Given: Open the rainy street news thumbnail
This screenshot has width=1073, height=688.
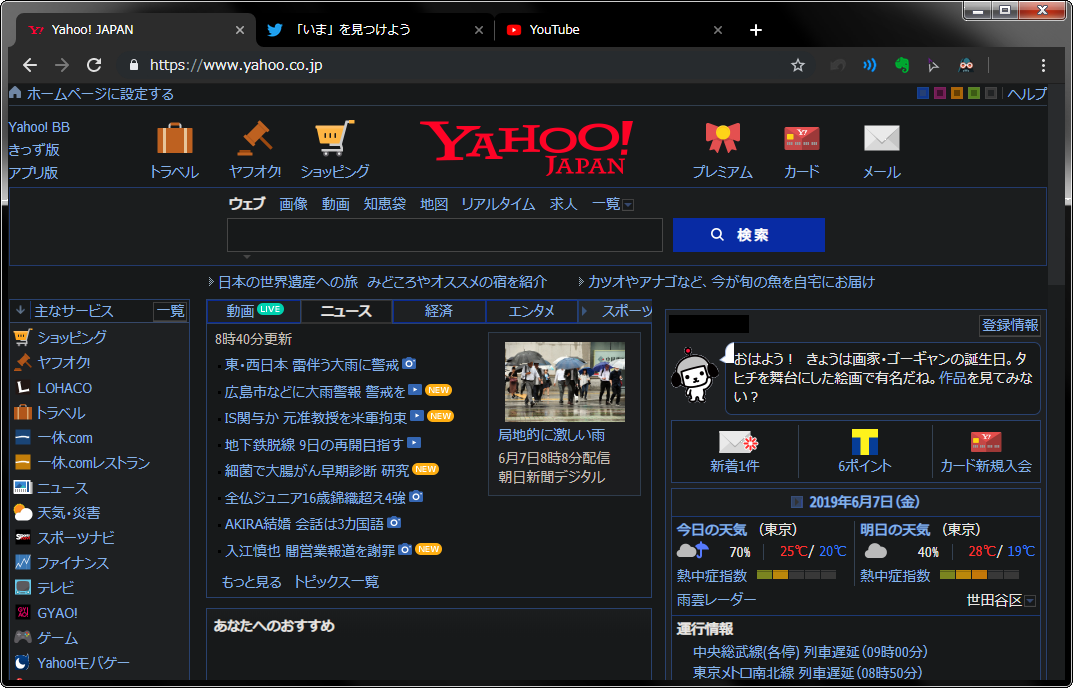Looking at the screenshot, I should [x=565, y=382].
